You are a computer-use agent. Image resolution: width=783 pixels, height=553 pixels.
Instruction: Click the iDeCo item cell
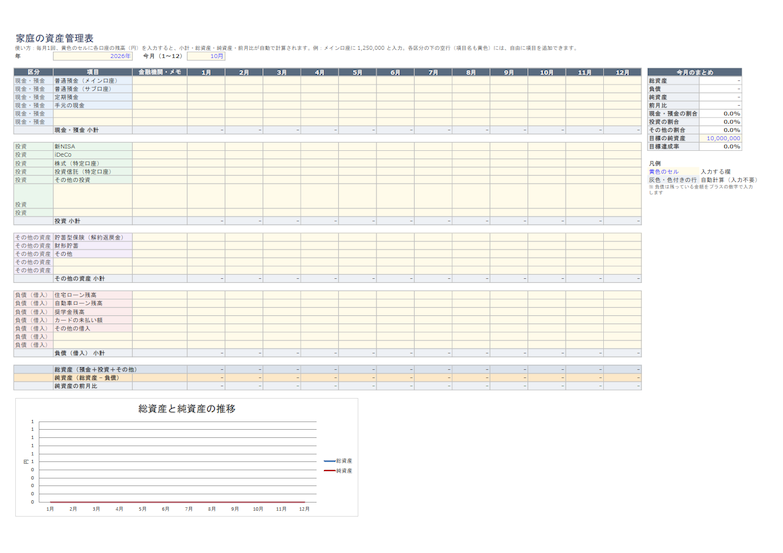[93, 155]
